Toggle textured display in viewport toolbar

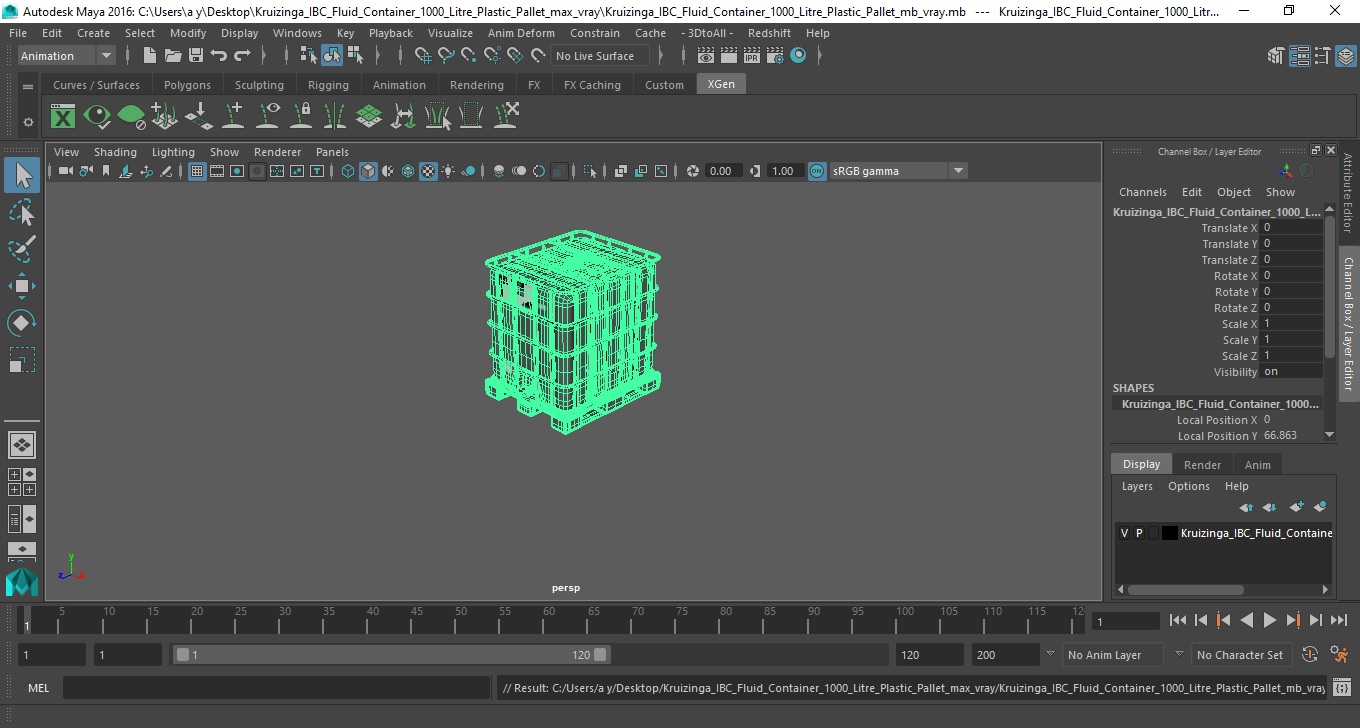[x=428, y=171]
